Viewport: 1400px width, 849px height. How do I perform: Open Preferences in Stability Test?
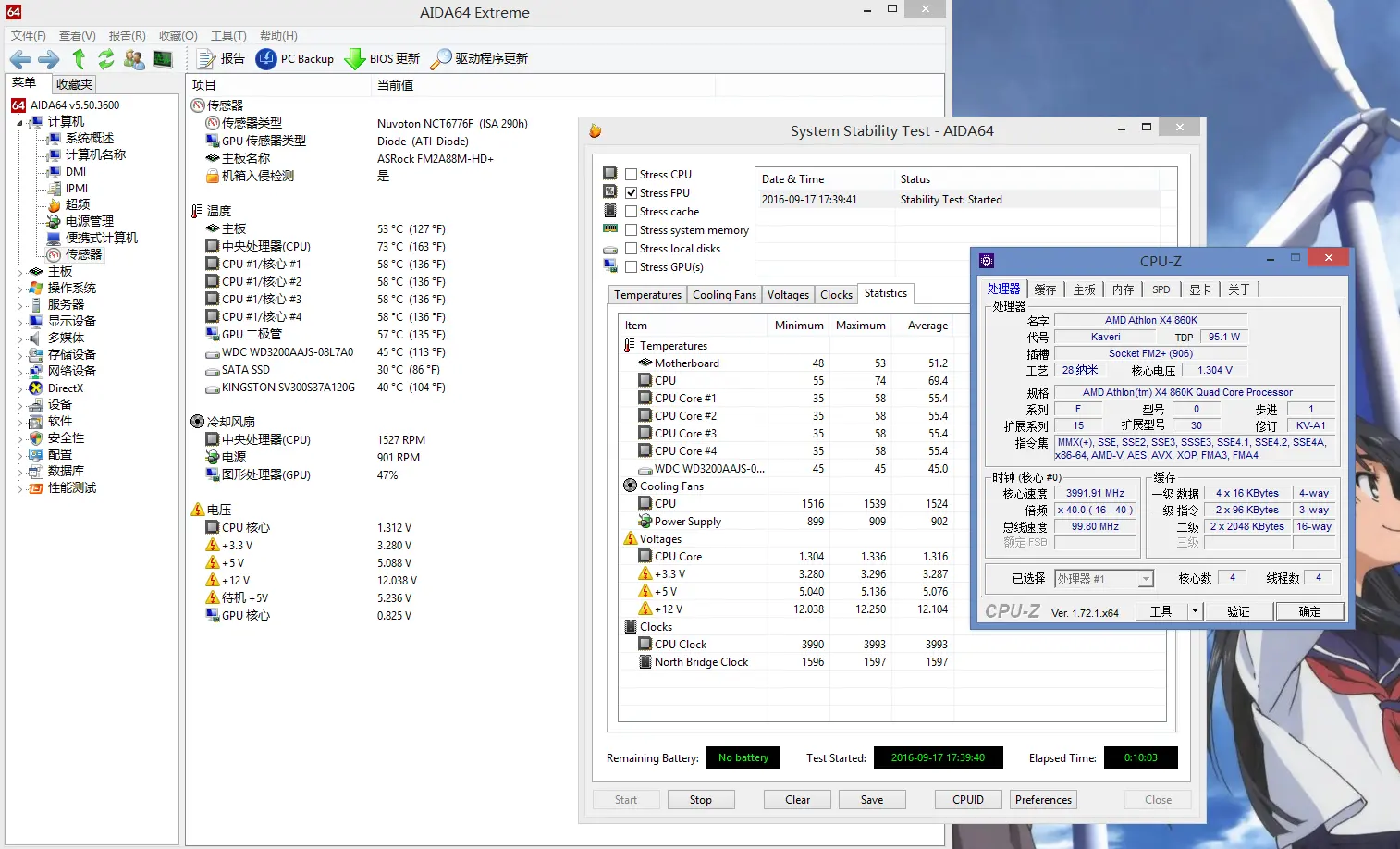[1043, 800]
